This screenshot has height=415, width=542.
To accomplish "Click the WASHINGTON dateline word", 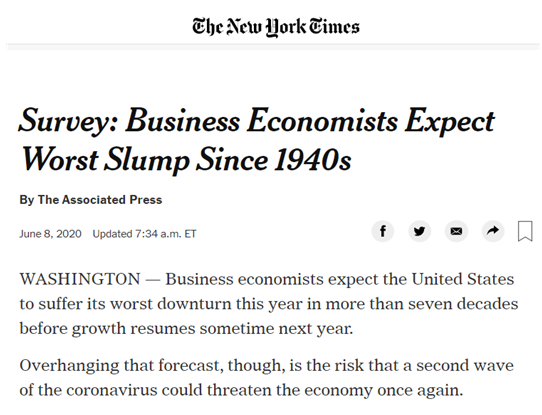I will [80, 279].
